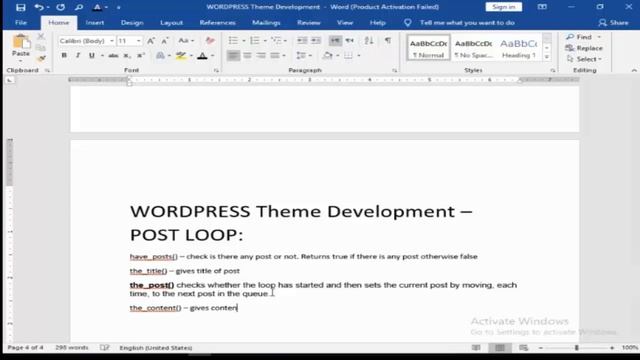Open the File tab
The width and height of the screenshot is (640, 360).
point(21,23)
